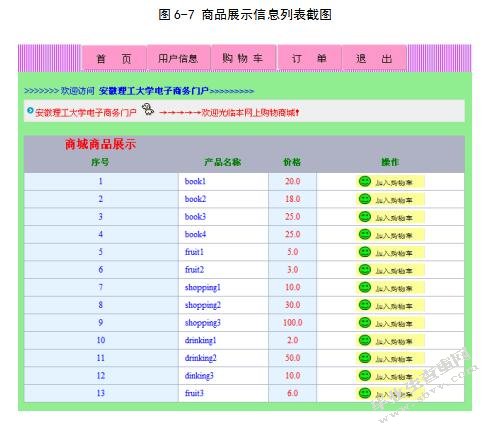Click the green smiley icon for drinking1

(365, 340)
